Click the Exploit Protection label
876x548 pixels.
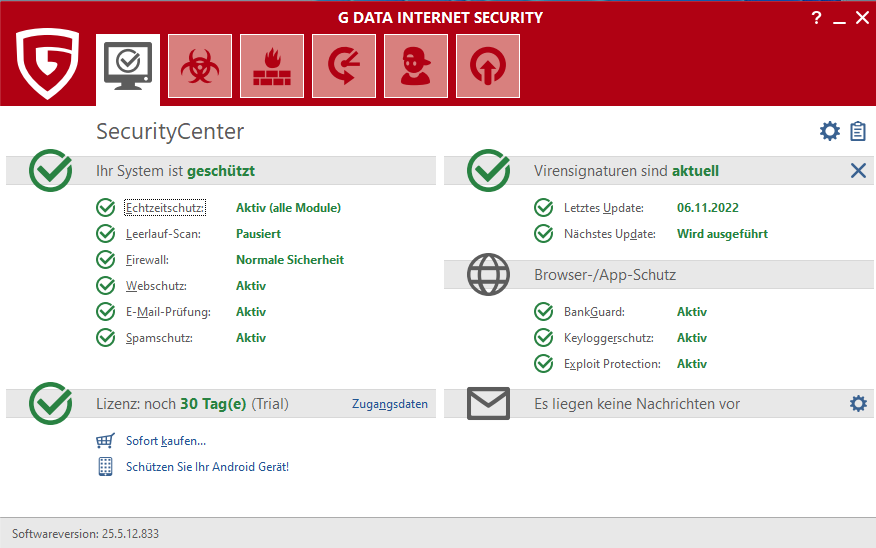coord(612,364)
